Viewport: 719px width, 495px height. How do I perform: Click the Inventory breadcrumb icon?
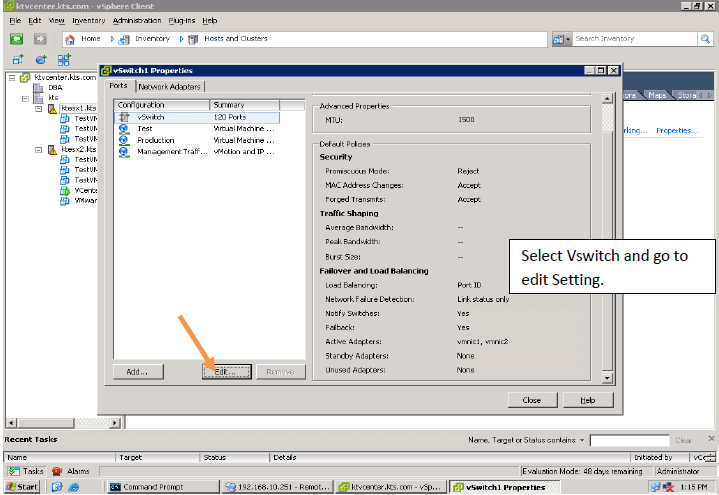(124, 40)
